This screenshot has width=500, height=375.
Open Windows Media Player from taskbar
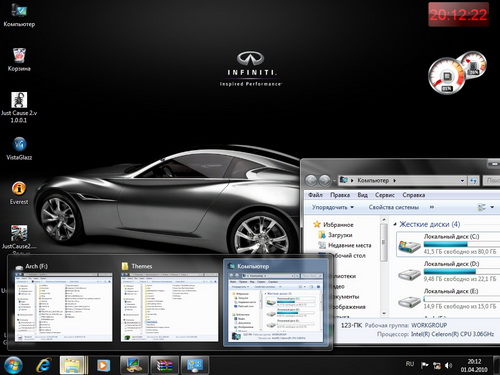[x=103, y=365]
